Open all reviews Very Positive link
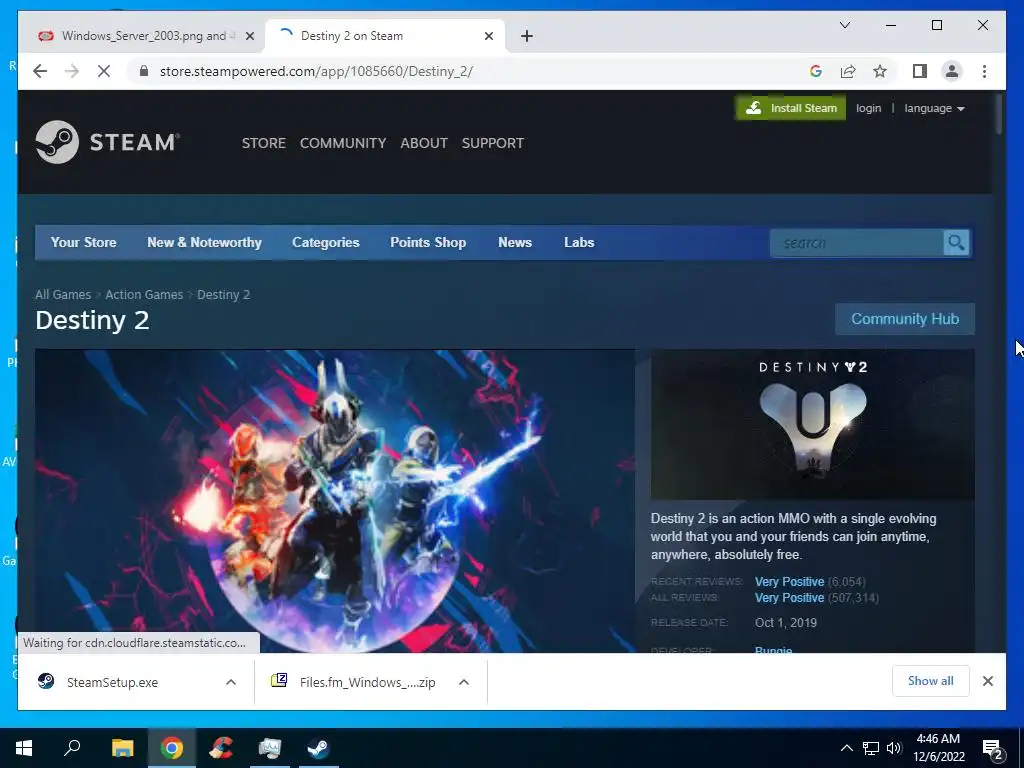The width and height of the screenshot is (1024, 768). [x=790, y=598]
